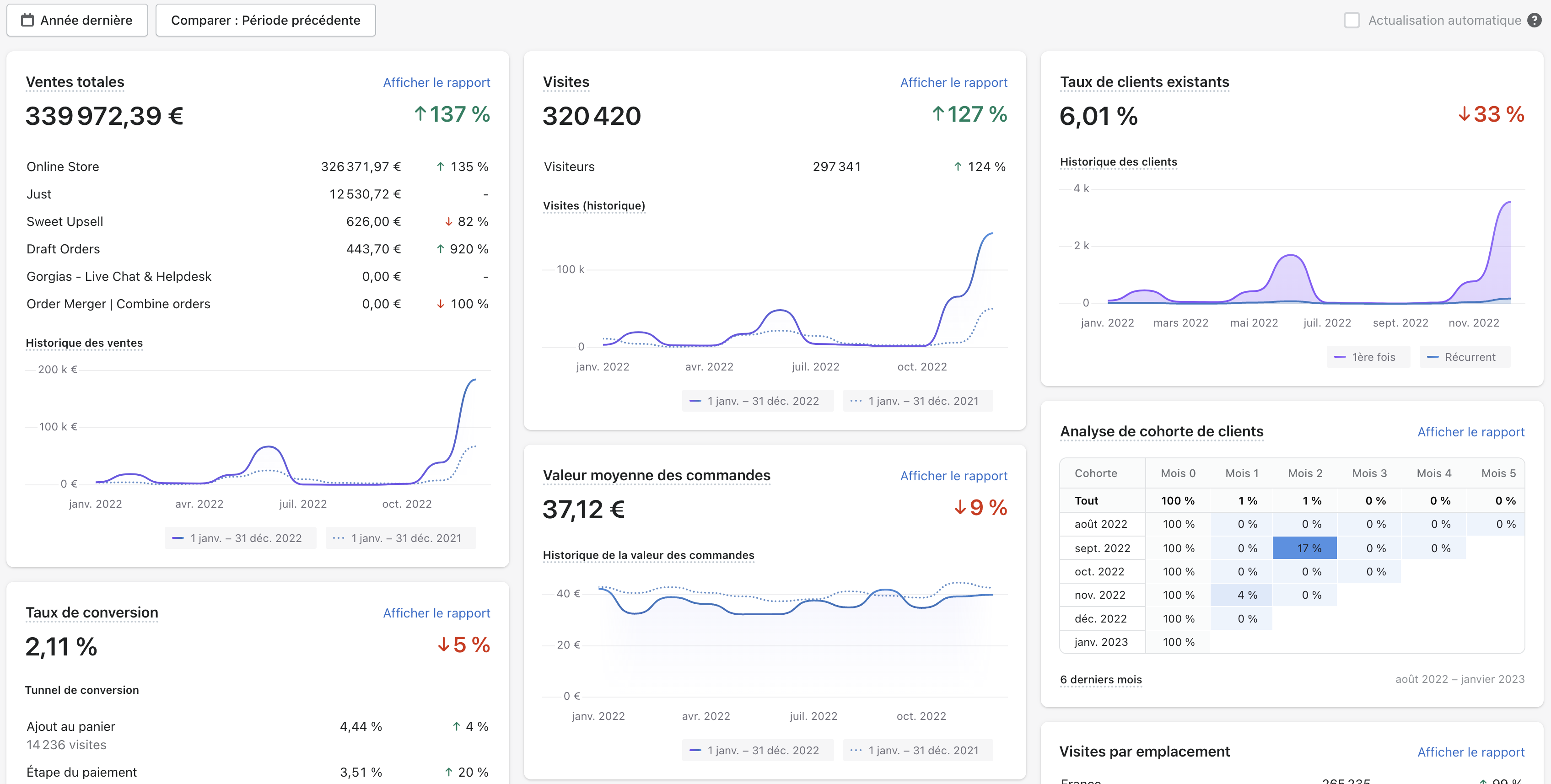Open Visites par emplacement report link
This screenshot has height=784, width=1551.
click(x=1470, y=752)
